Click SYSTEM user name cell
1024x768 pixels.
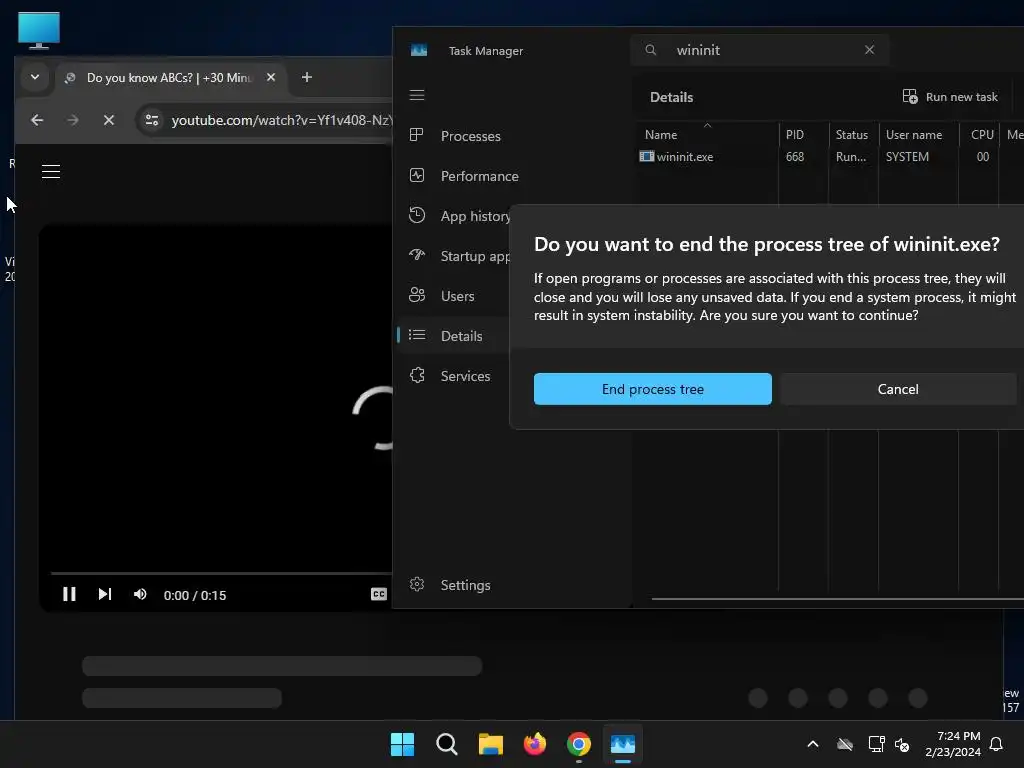point(907,157)
